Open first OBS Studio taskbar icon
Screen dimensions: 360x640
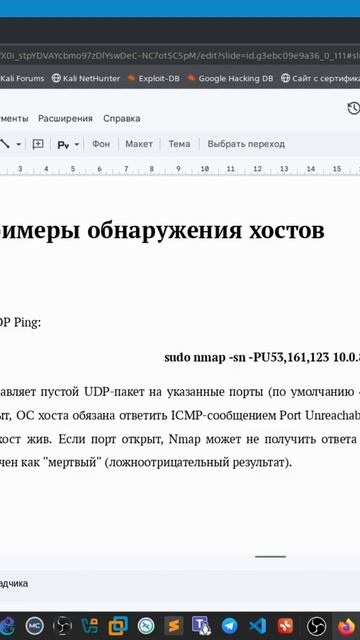point(62,625)
